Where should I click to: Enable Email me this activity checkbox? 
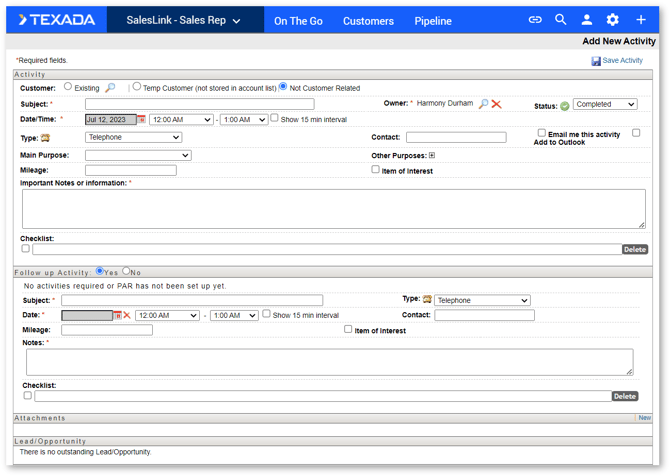[542, 133]
